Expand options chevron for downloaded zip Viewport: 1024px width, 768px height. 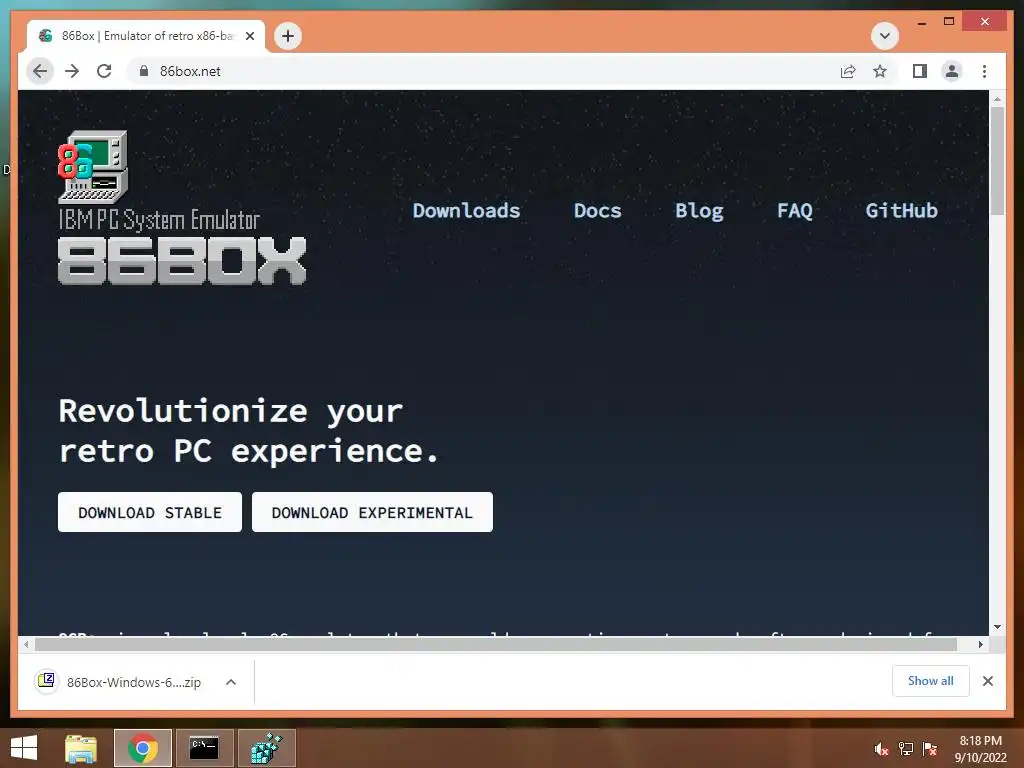click(231, 682)
